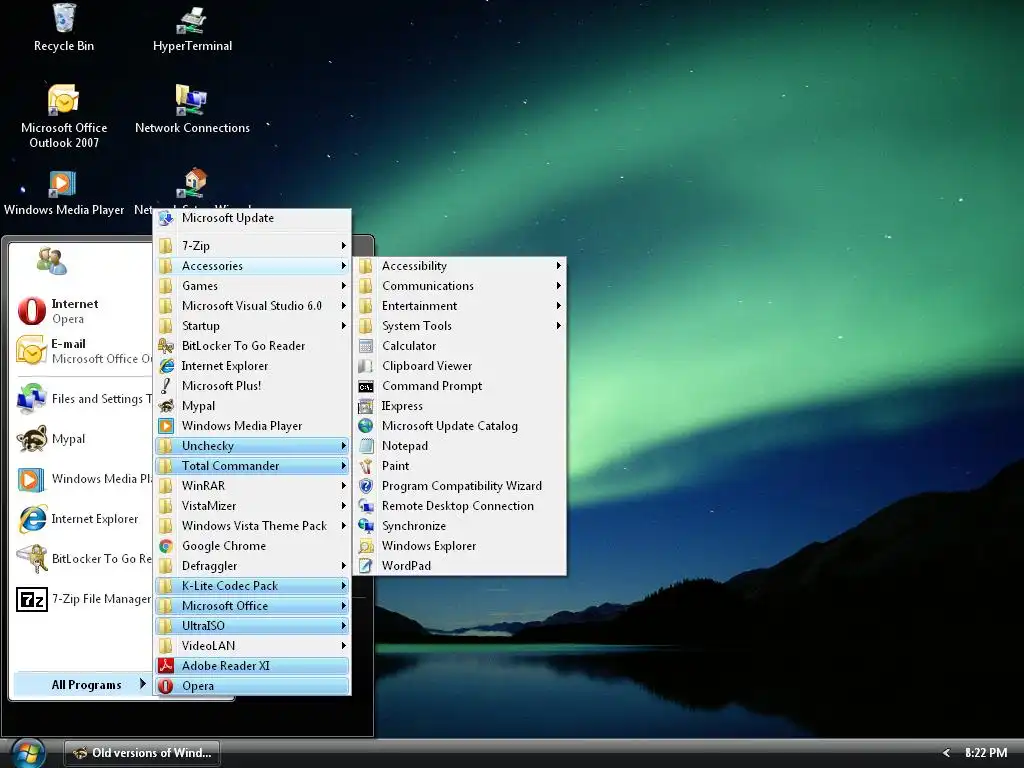Click the All Programs button
This screenshot has width=1024, height=768.
pyautogui.click(x=82, y=684)
